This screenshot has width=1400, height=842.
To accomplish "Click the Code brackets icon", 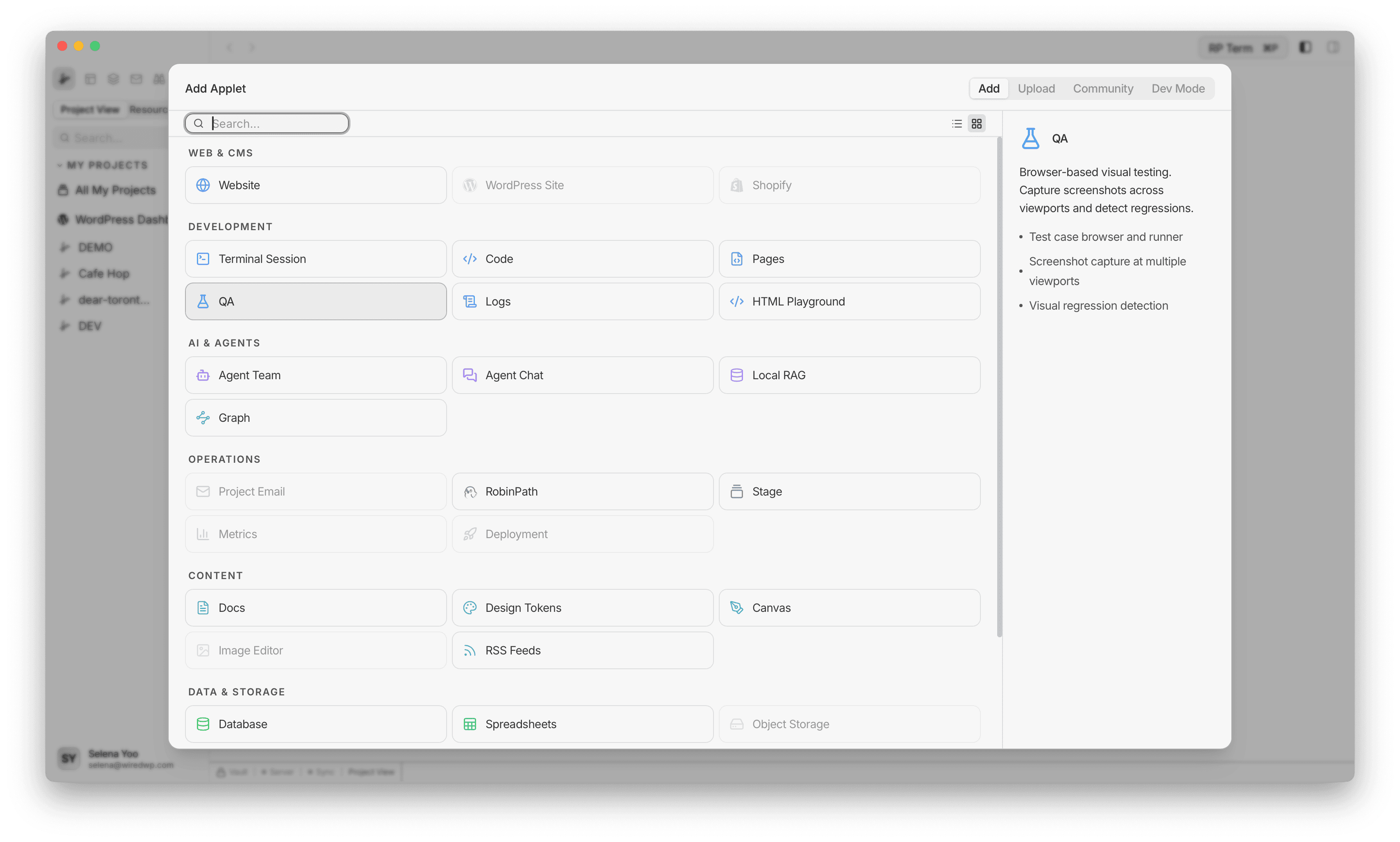I will click(470, 259).
